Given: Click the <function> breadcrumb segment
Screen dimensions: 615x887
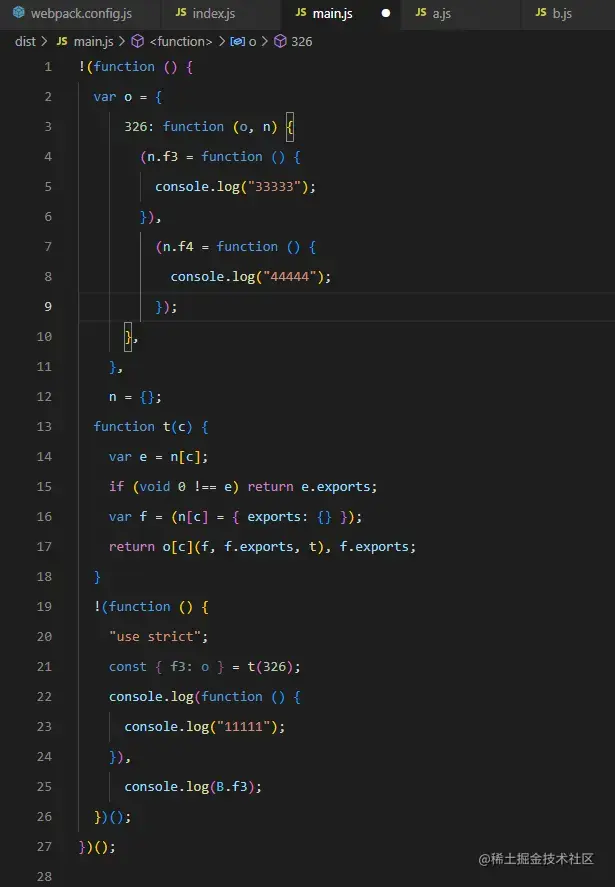Looking at the screenshot, I should 181,41.
